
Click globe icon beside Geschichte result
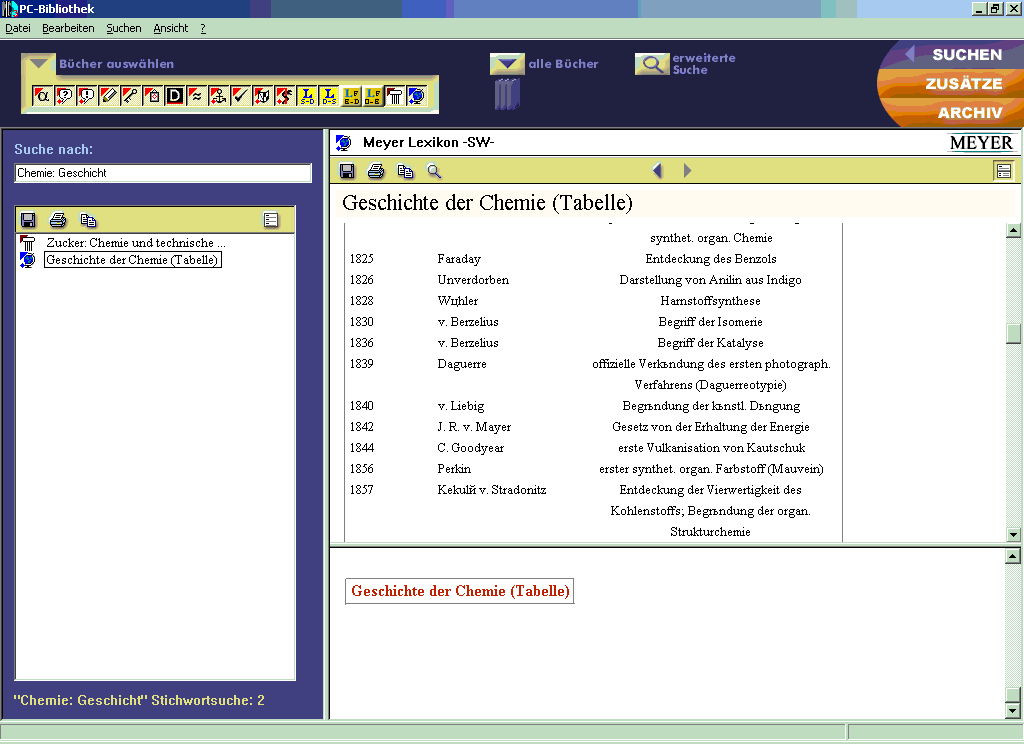27,260
